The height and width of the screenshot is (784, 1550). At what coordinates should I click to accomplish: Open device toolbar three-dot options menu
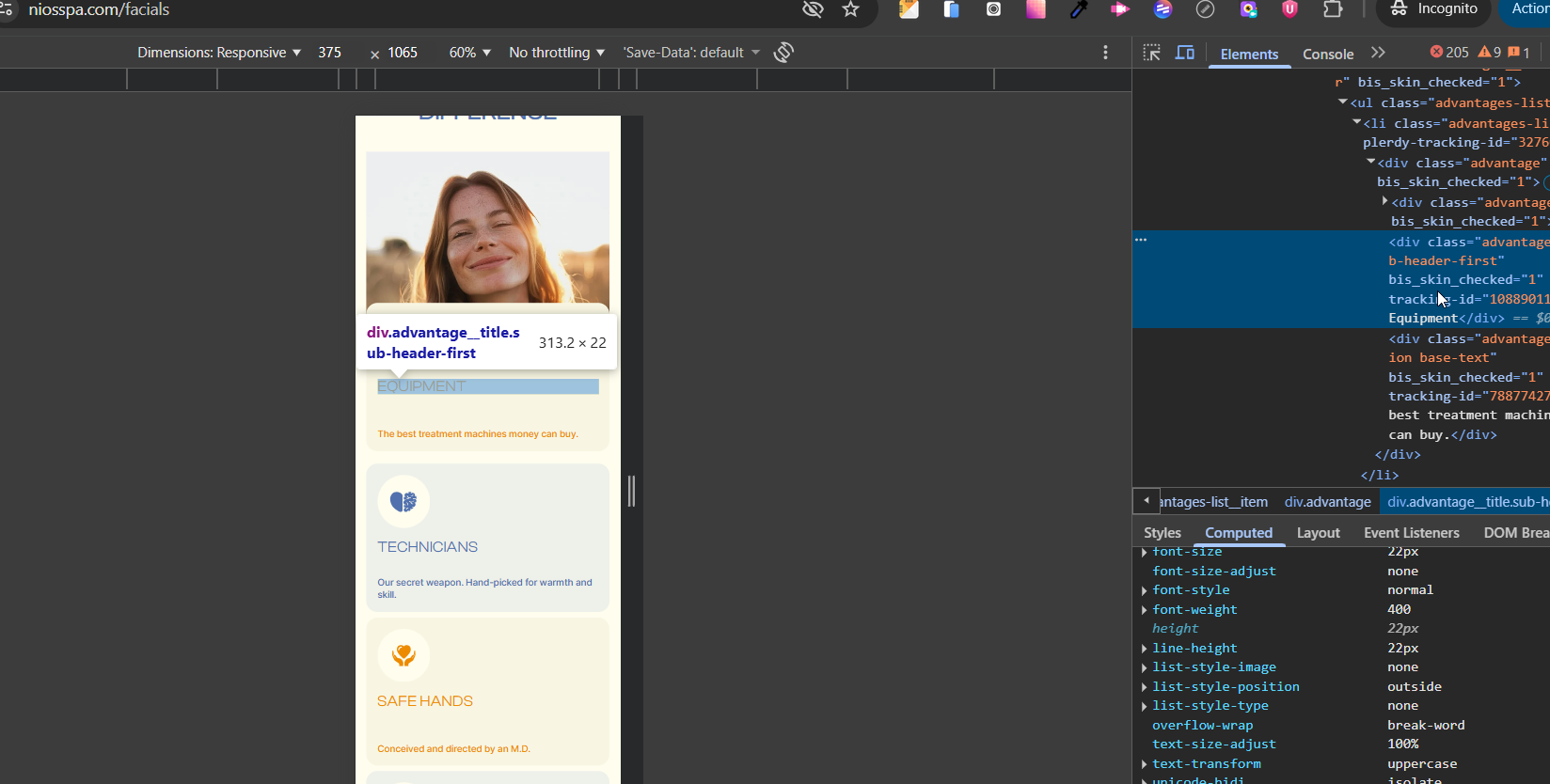pyautogui.click(x=1105, y=53)
